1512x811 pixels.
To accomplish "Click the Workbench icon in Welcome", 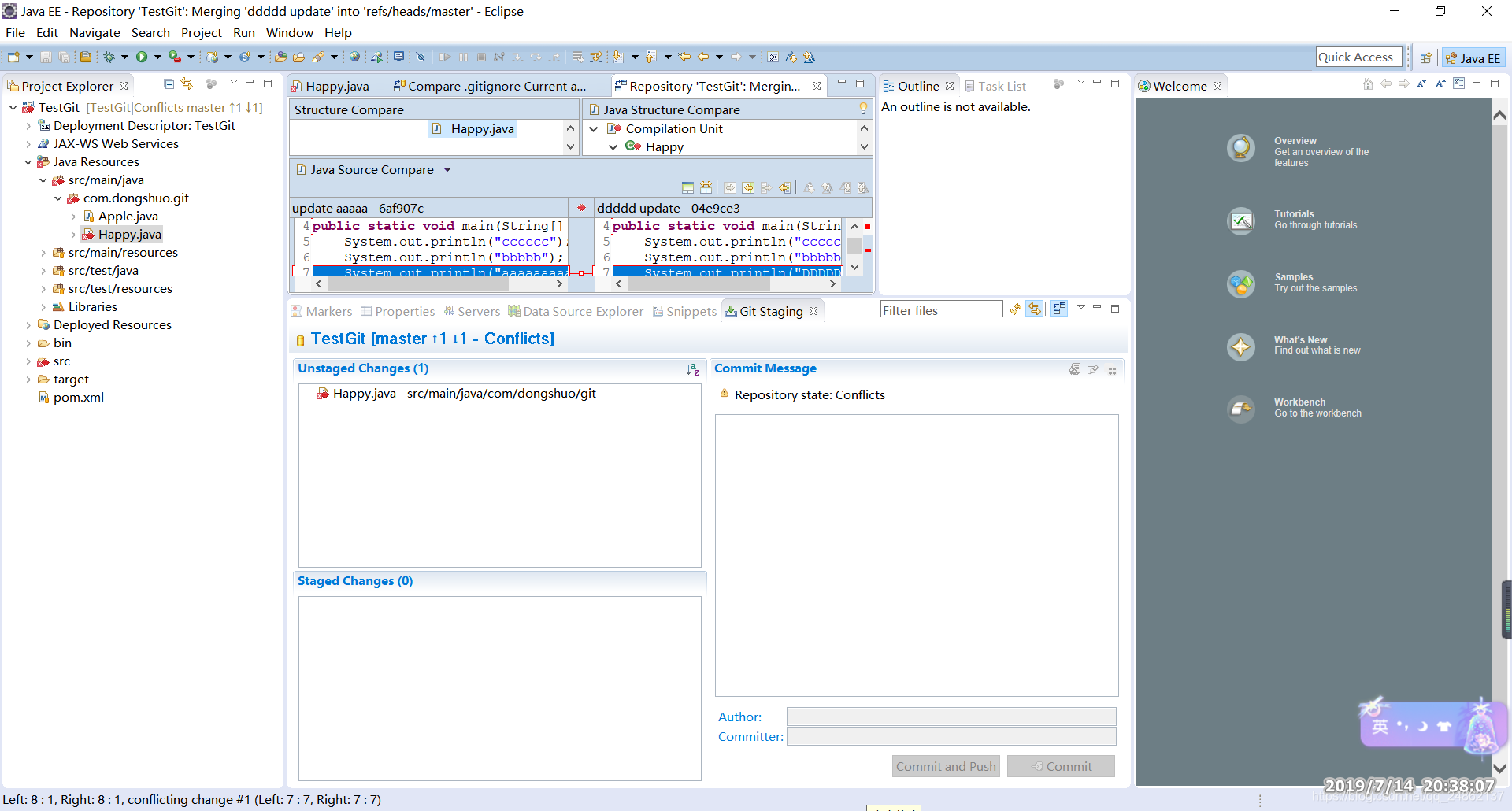I will coord(1241,409).
